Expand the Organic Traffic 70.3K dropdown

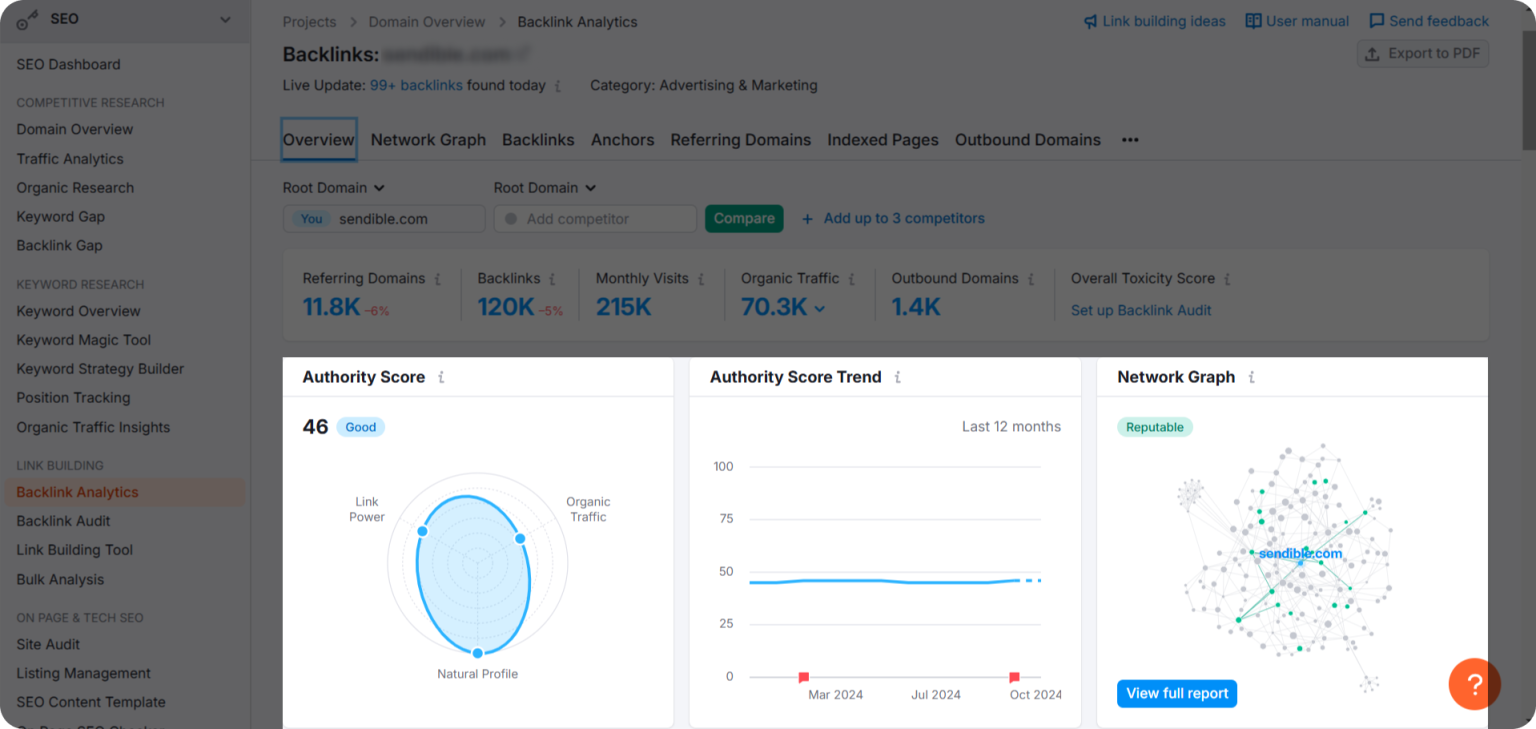point(820,309)
